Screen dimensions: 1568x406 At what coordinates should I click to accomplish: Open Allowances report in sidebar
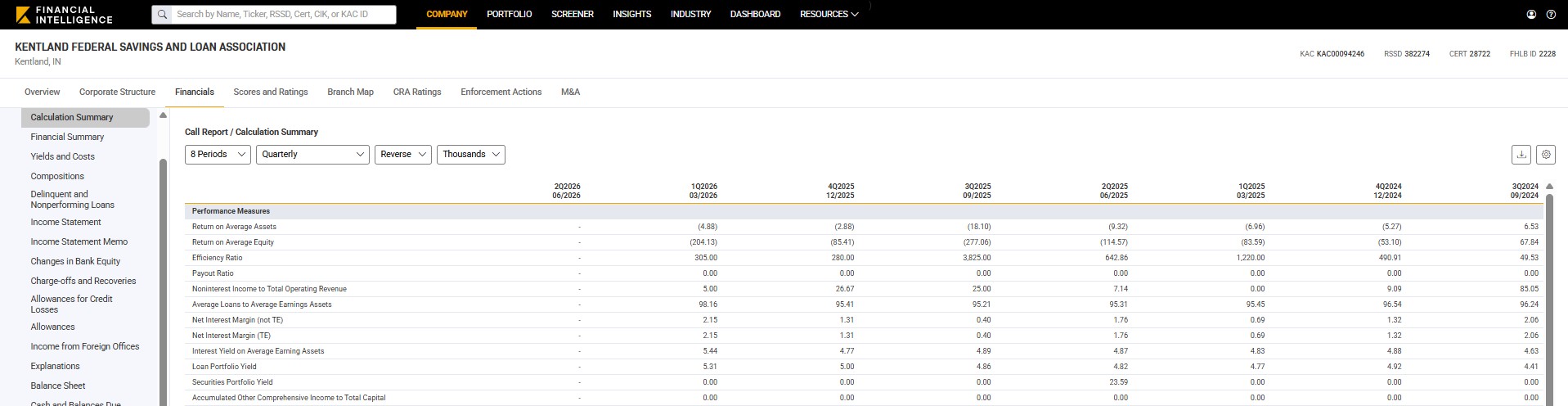(x=52, y=327)
